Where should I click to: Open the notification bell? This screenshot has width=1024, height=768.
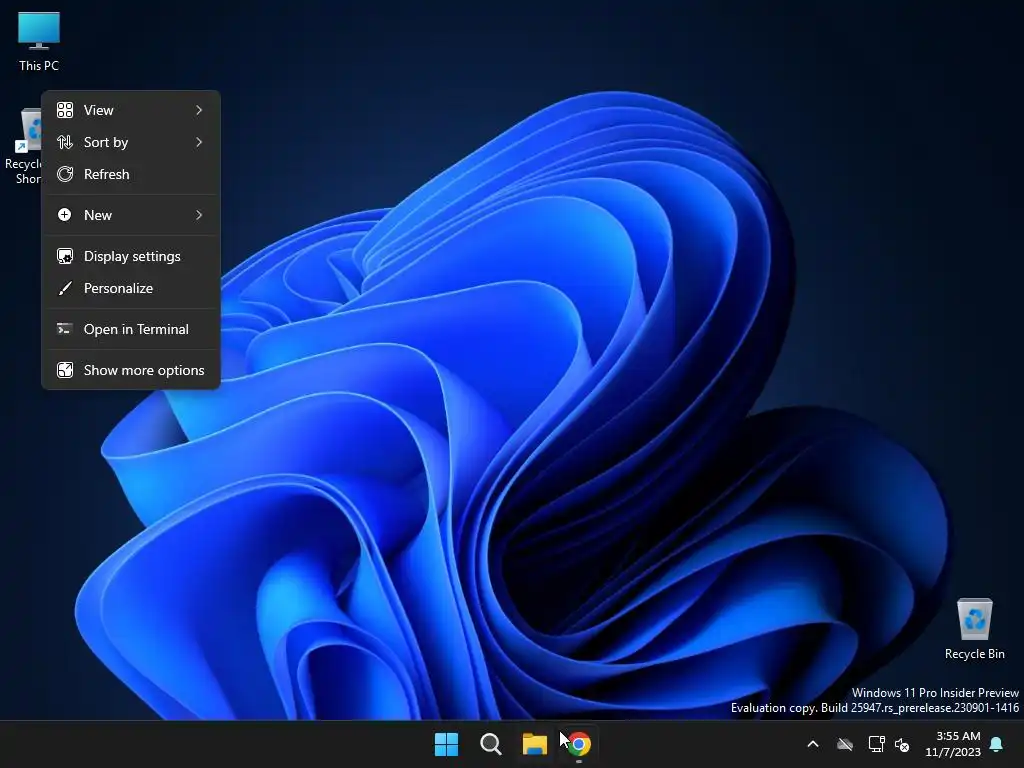point(997,744)
